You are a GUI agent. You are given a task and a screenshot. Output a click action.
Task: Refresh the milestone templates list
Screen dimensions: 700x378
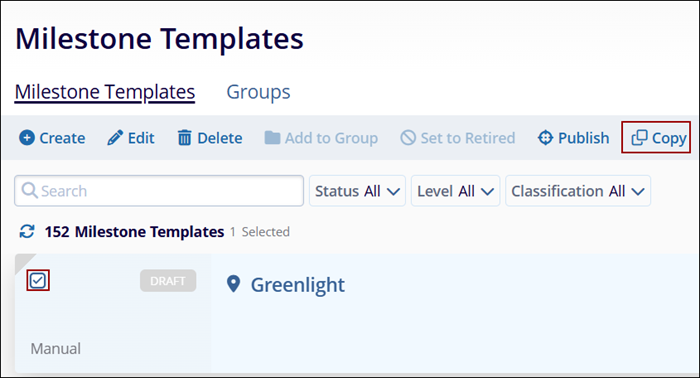tap(27, 232)
